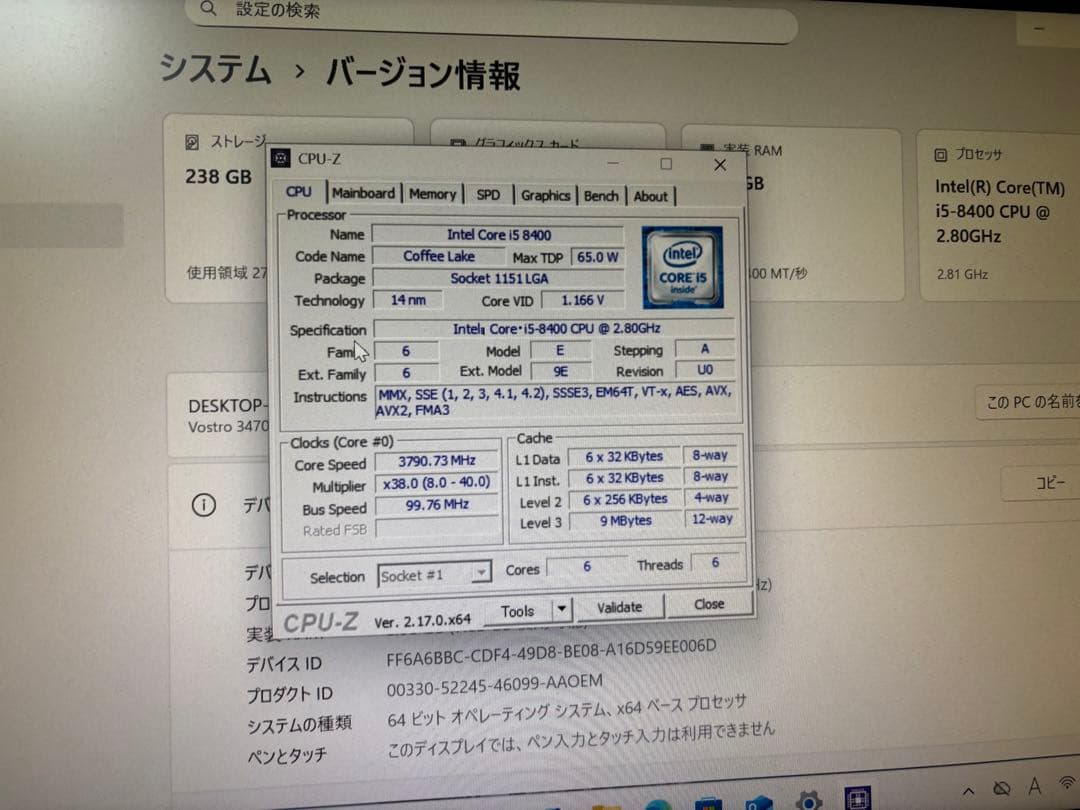
Task: Click the search magnifier icon in Settings
Action: click(209, 8)
